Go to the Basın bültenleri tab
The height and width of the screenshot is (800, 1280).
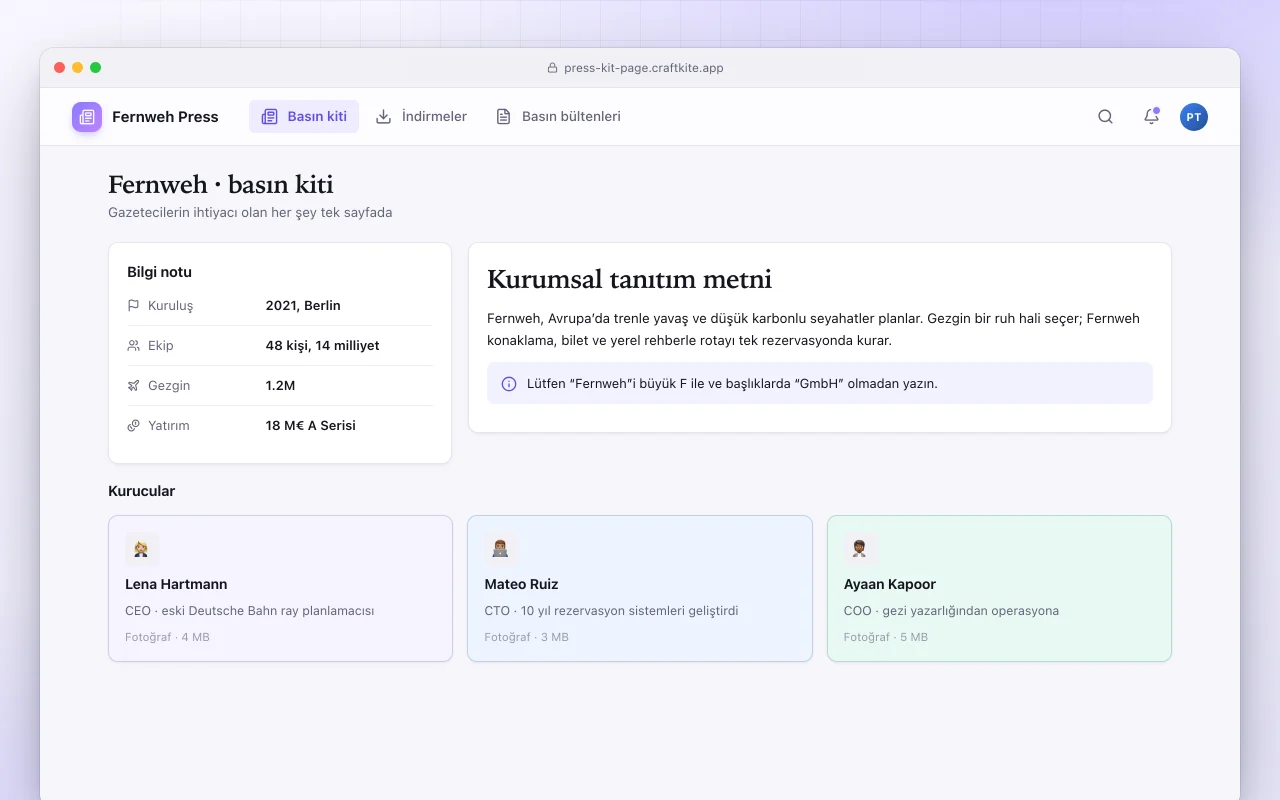pyautogui.click(x=558, y=117)
